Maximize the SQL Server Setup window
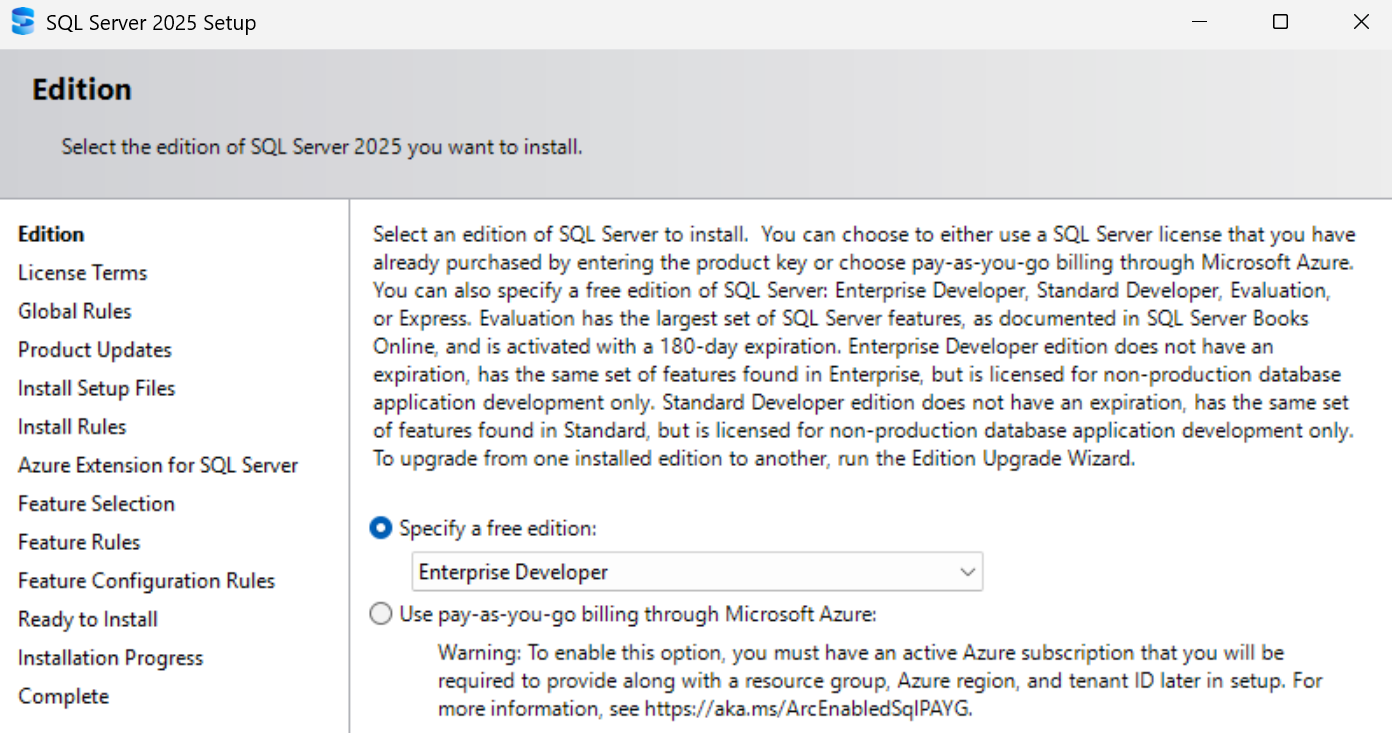 click(x=1280, y=22)
